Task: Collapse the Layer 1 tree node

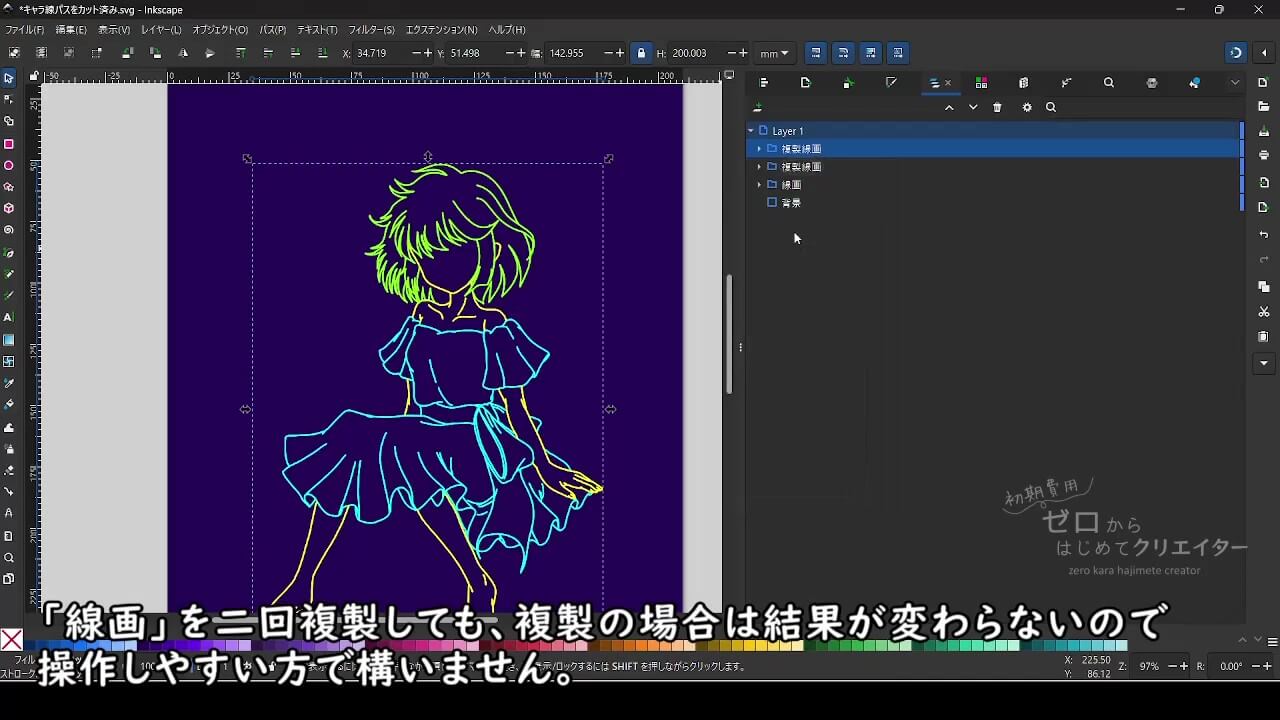Action: click(x=751, y=131)
